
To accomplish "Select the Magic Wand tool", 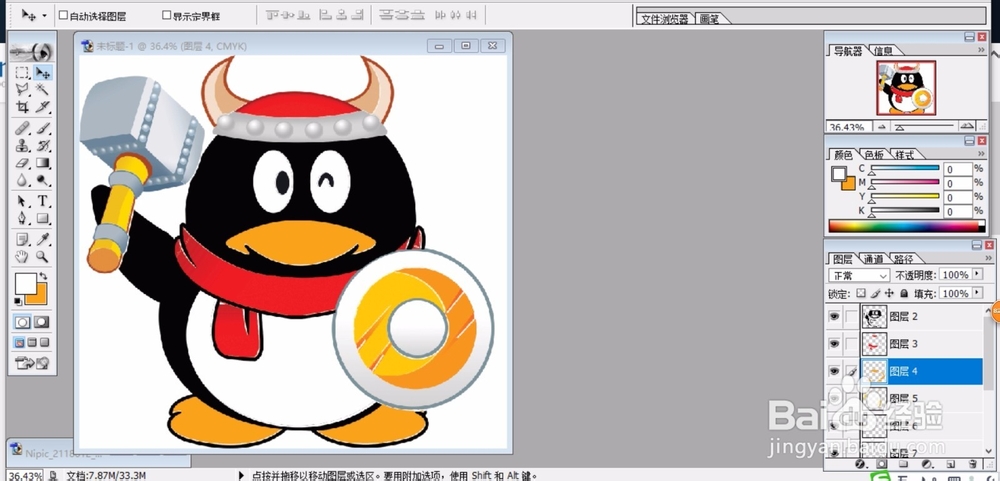I will coord(43,90).
